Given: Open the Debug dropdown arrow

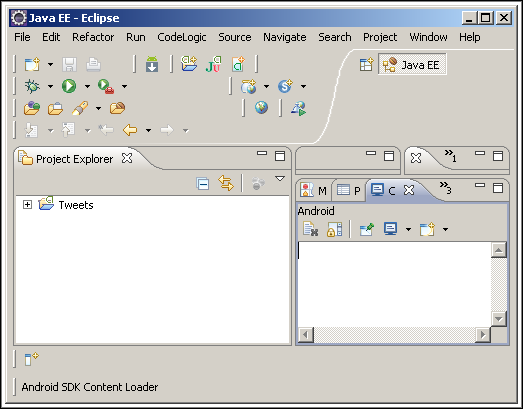Looking at the screenshot, I should coord(50,86).
